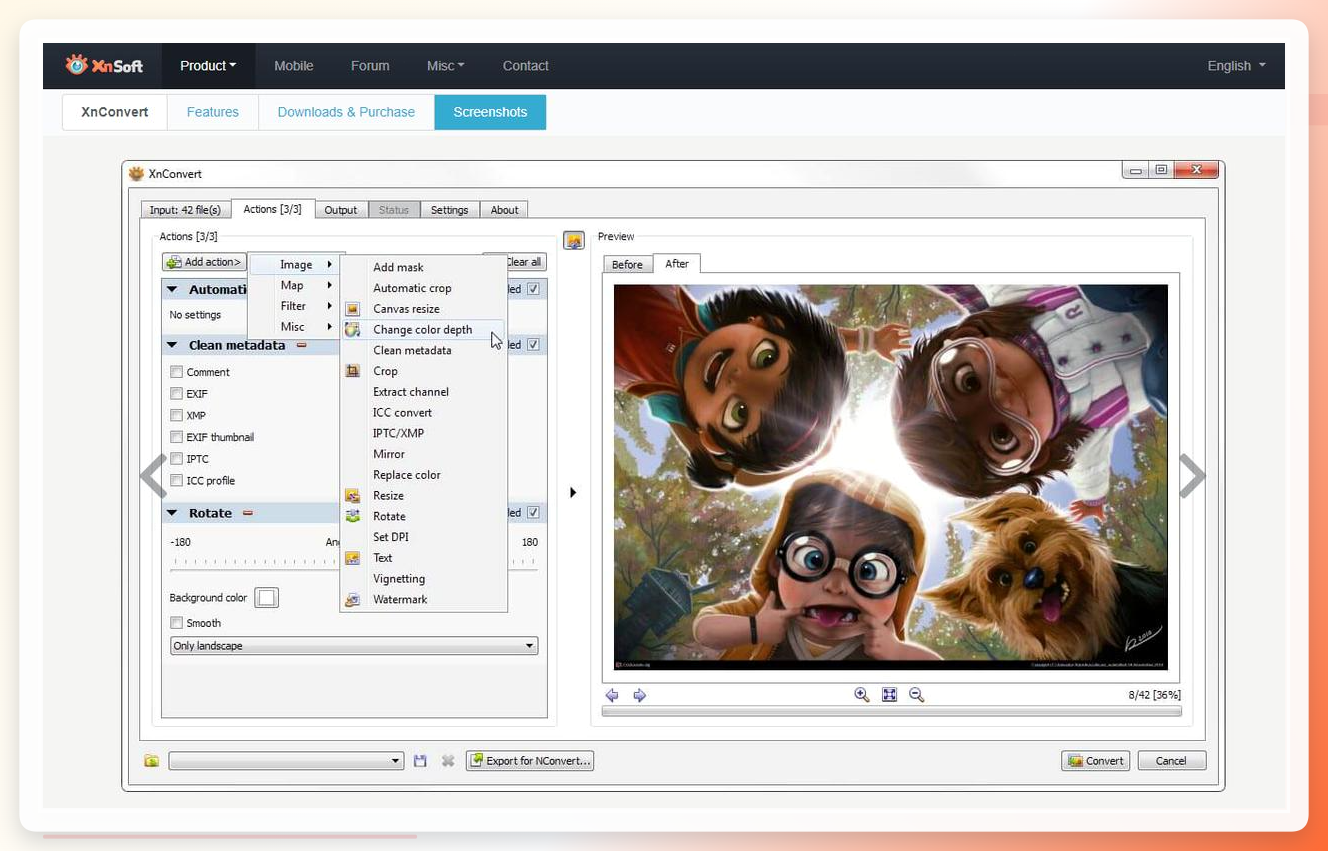
Task: Toggle Enabled checkbox on Clean metadata header
Action: pos(533,345)
